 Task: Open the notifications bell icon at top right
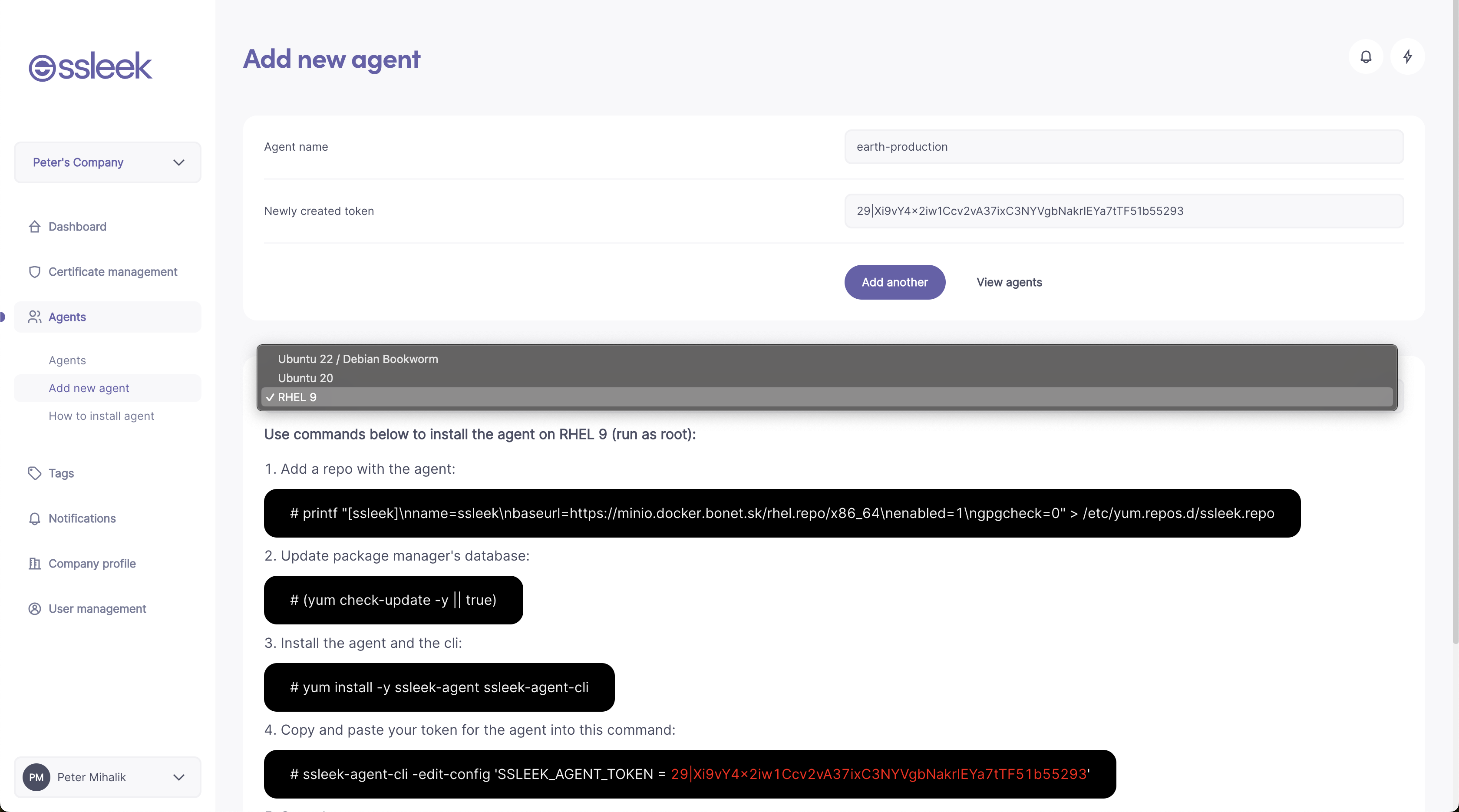(1366, 56)
